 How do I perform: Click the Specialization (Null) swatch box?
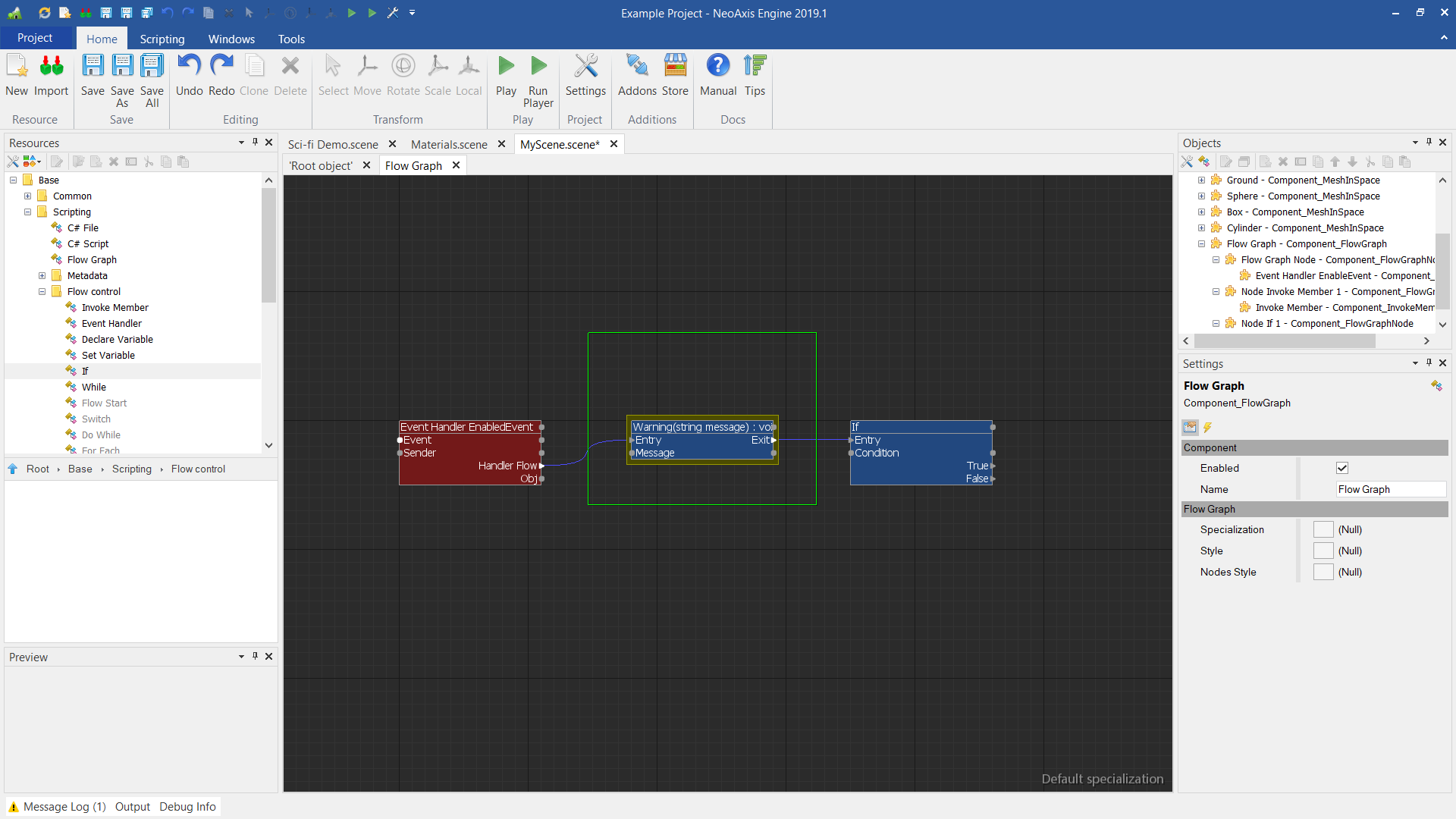(1323, 529)
